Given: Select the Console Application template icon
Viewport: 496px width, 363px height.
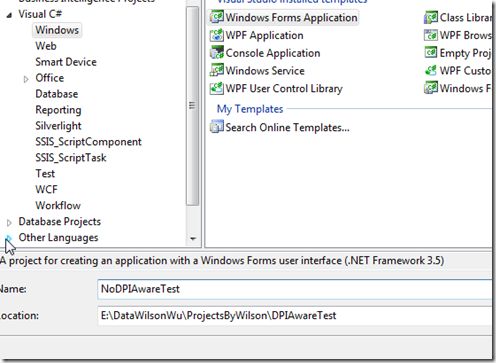Looking at the screenshot, I should click(217, 53).
